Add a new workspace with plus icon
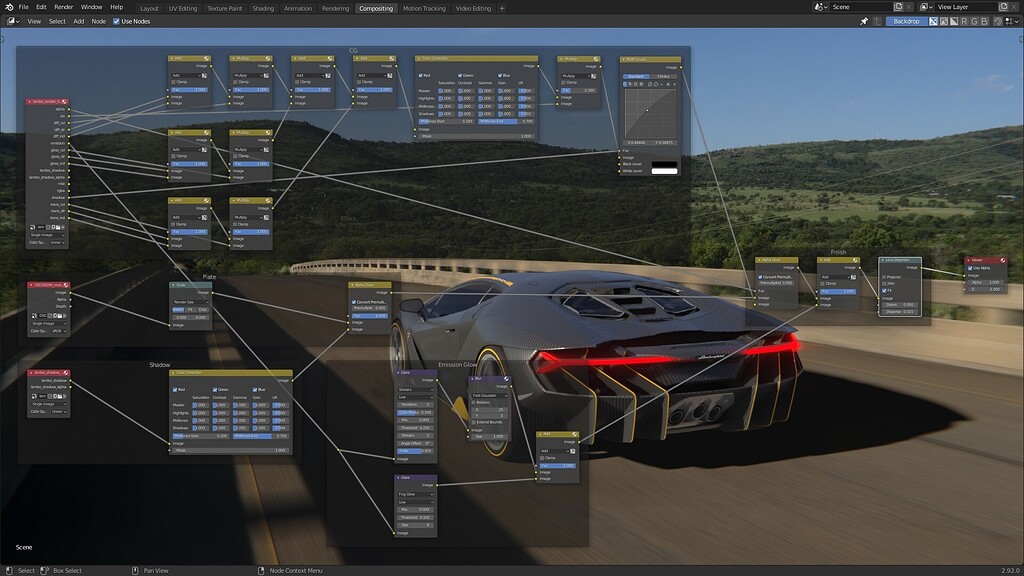Image resolution: width=1024 pixels, height=576 pixels. click(502, 8)
